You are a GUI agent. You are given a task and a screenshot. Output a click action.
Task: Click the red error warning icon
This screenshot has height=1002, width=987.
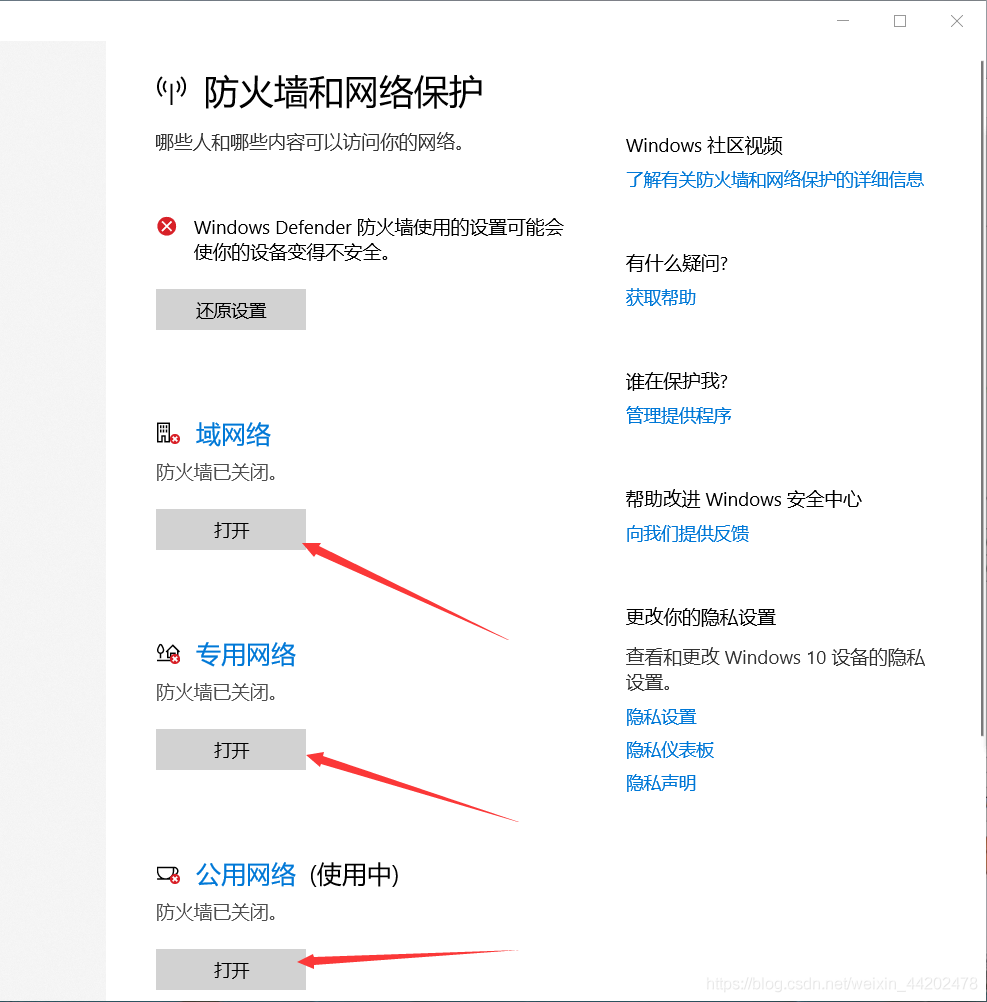[x=167, y=226]
